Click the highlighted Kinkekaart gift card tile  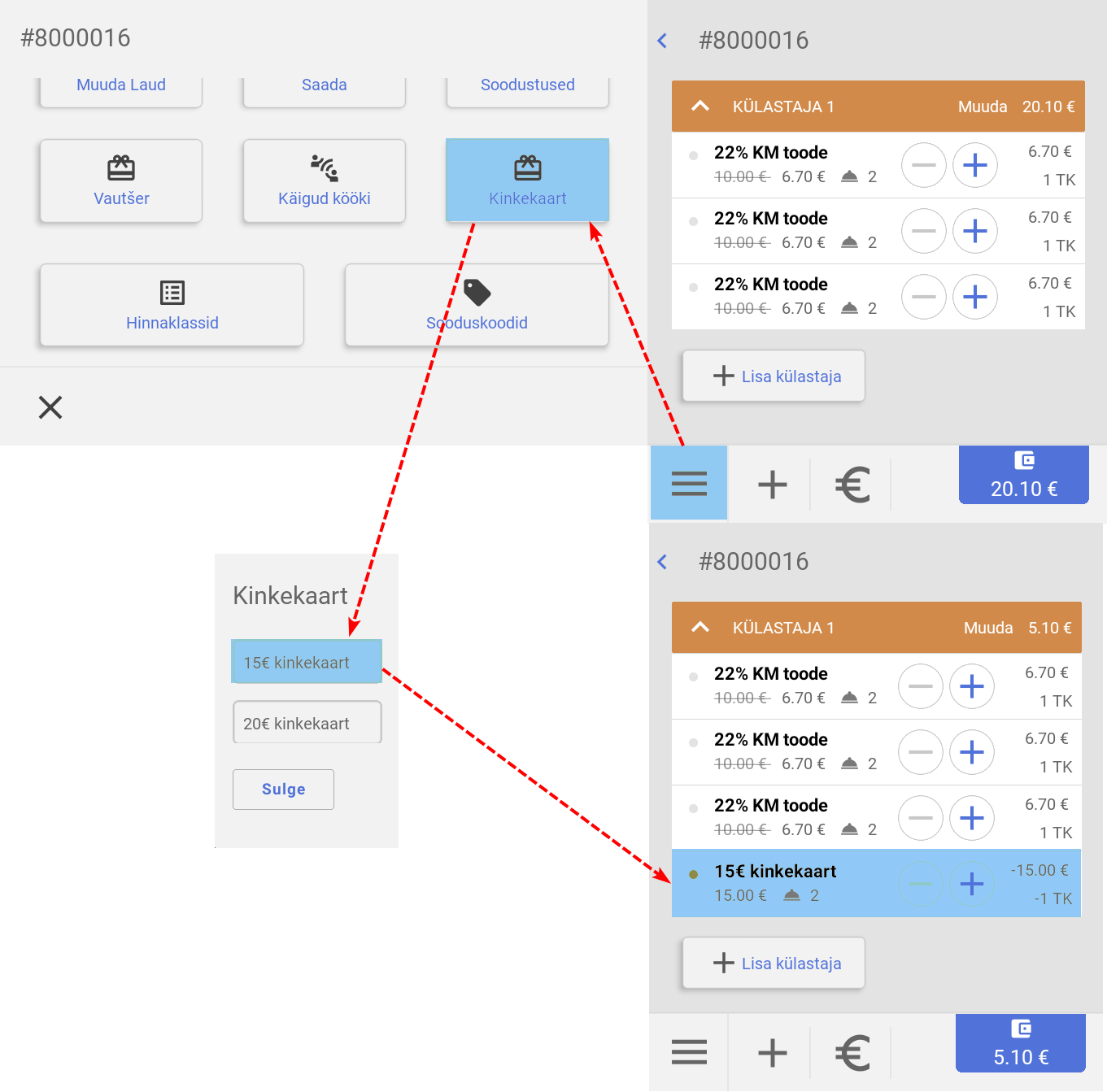[527, 180]
